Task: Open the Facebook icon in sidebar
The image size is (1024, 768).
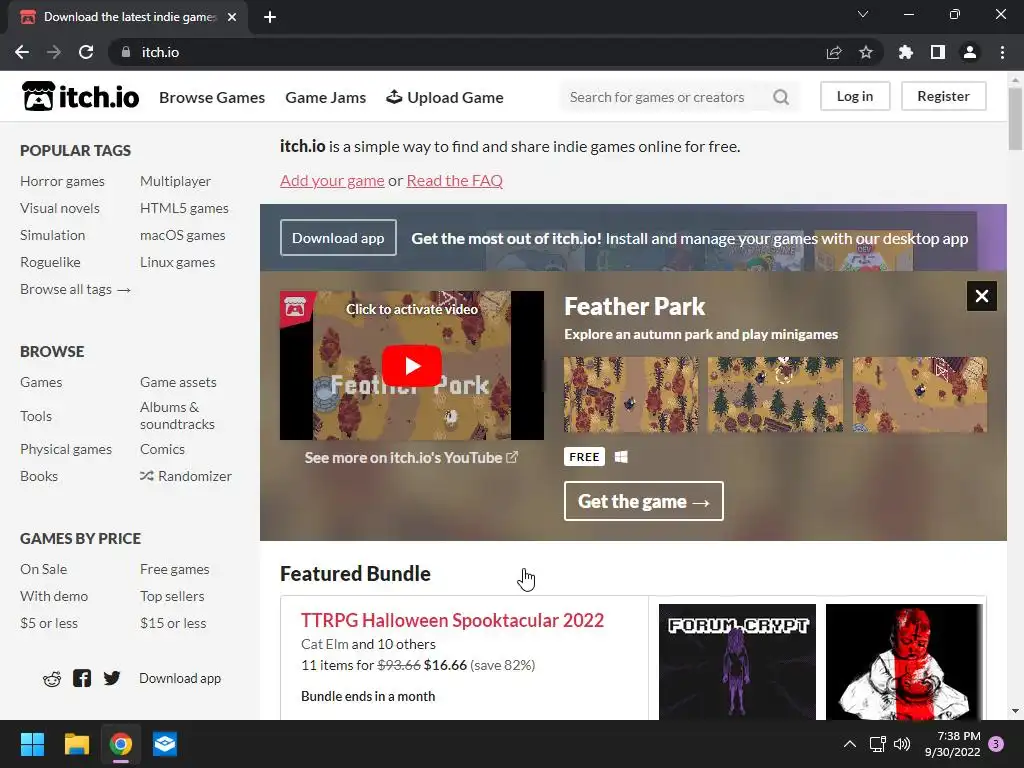Action: click(82, 678)
